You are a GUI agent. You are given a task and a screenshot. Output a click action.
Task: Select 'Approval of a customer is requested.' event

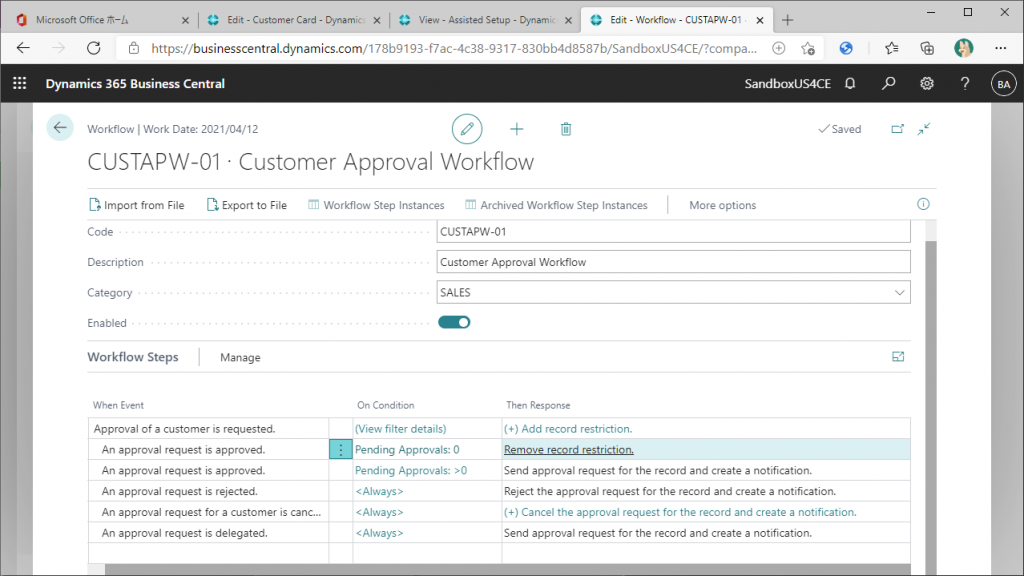184,429
